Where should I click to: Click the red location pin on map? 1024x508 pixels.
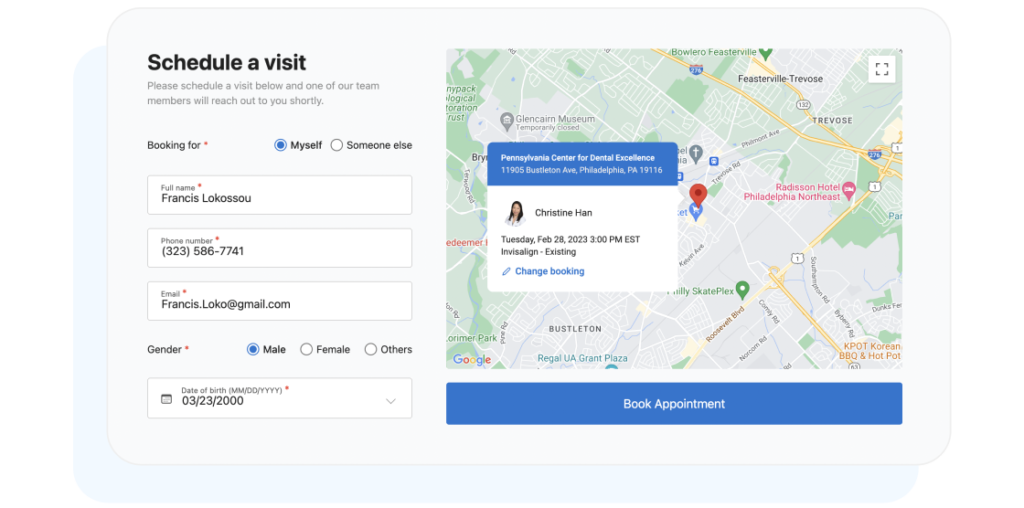pos(698,195)
